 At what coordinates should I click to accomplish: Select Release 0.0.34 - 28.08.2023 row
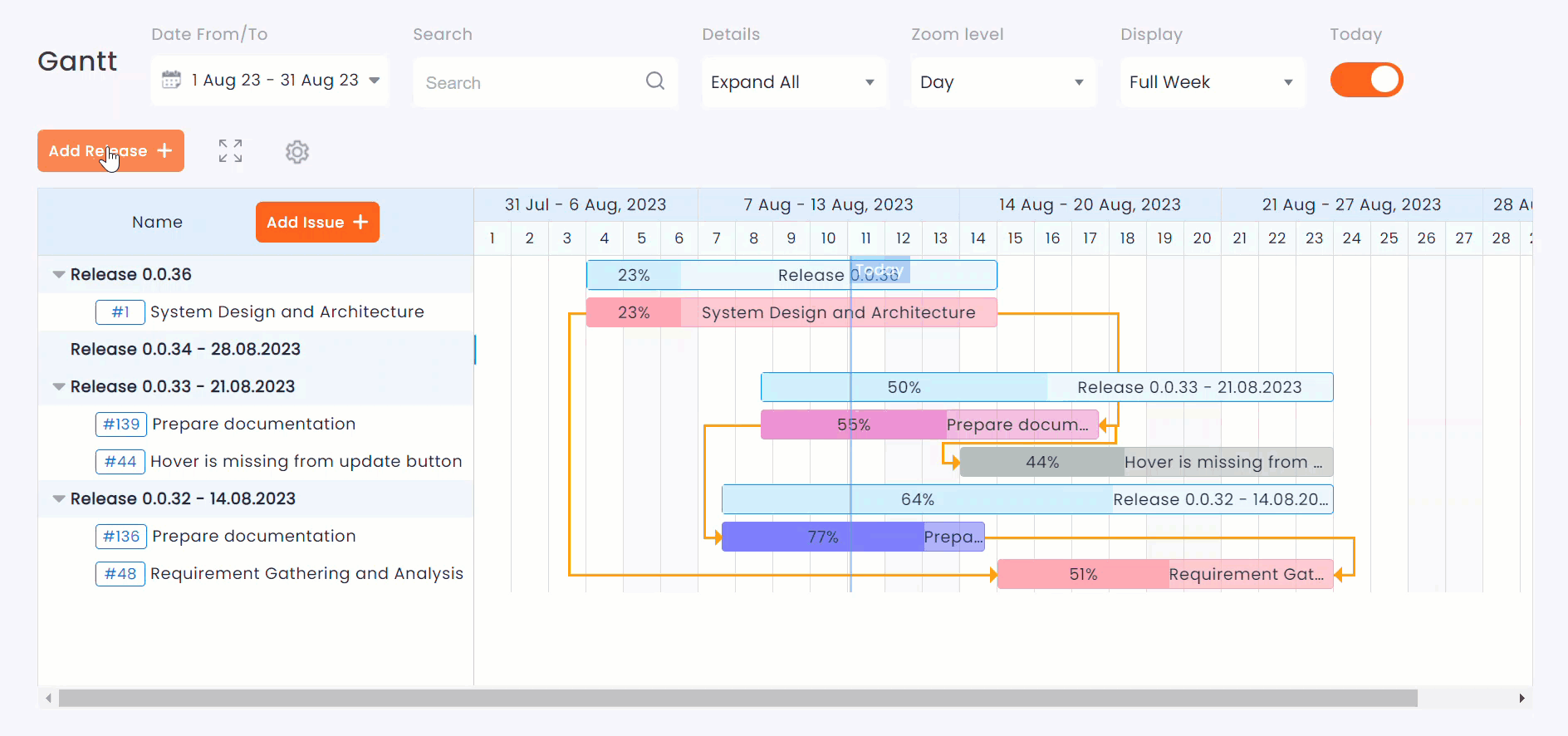coord(185,350)
